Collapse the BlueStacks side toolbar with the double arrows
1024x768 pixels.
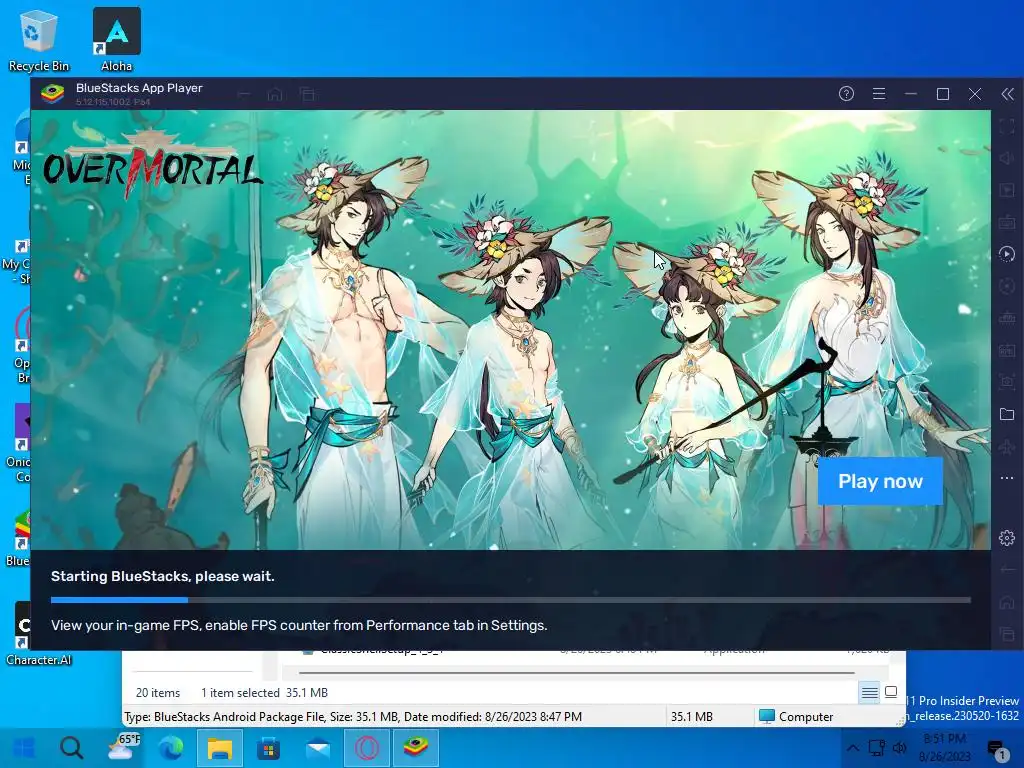[1007, 94]
